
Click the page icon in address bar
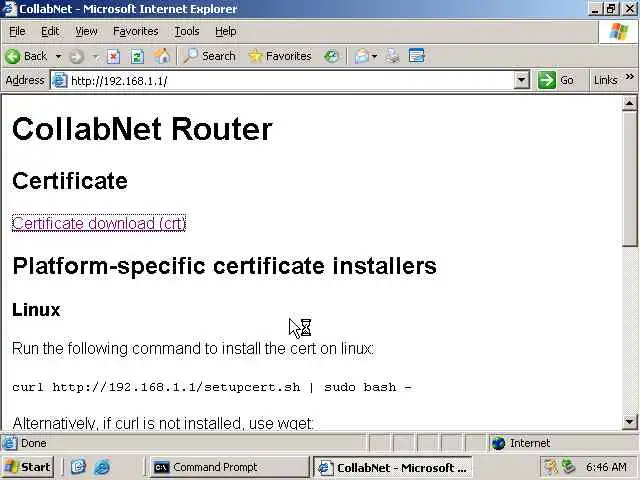[x=59, y=80]
